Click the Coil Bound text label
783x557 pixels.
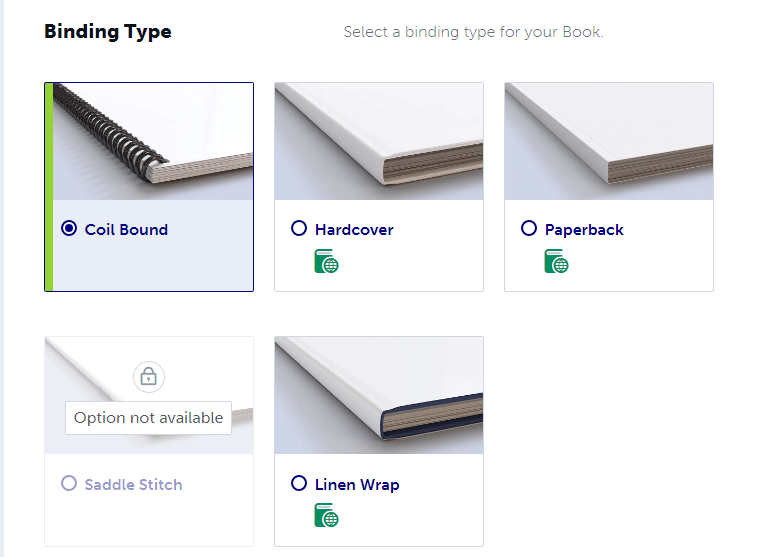[x=126, y=230]
